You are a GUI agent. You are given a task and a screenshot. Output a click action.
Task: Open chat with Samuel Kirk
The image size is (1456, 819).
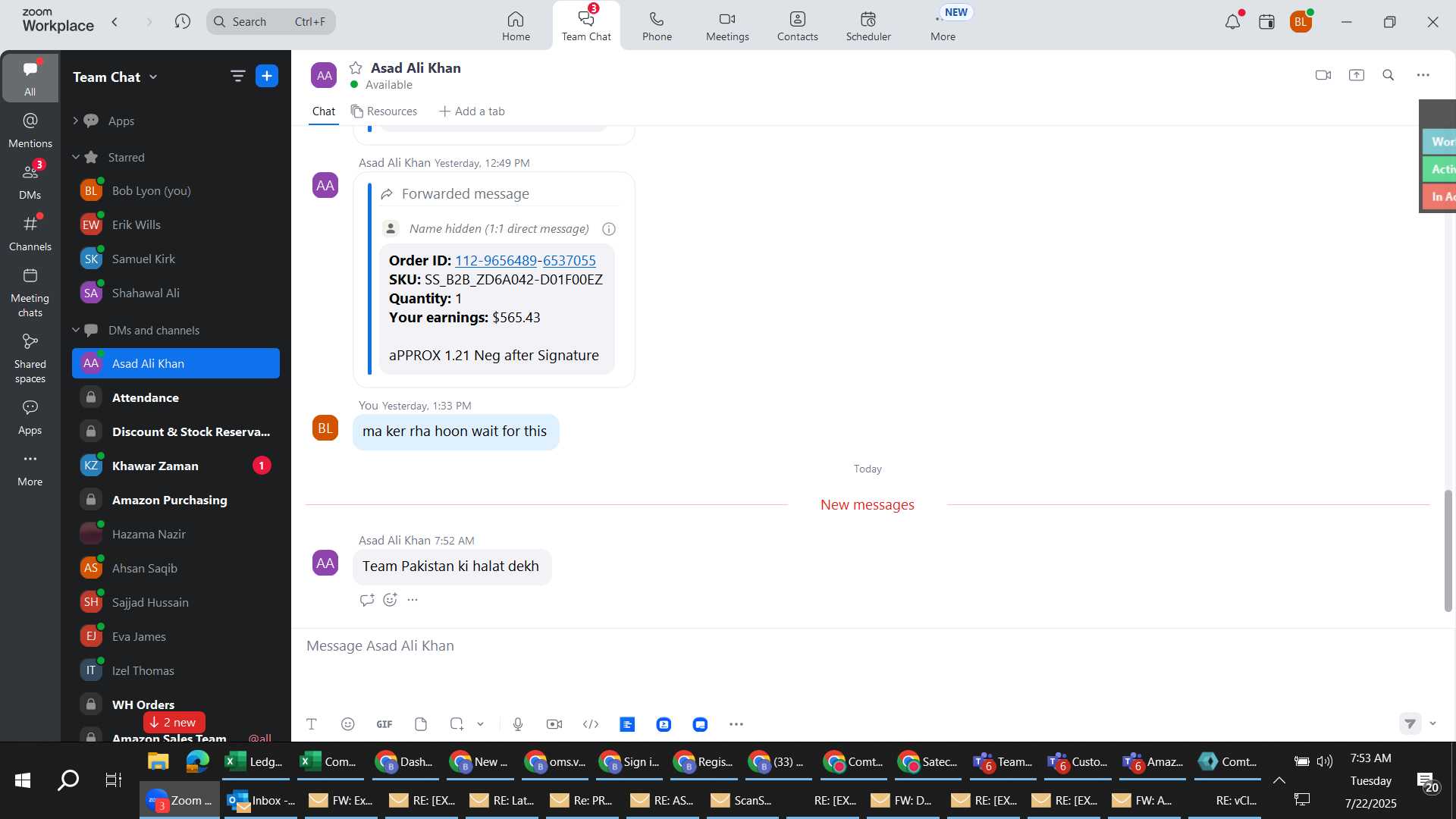pyautogui.click(x=176, y=259)
